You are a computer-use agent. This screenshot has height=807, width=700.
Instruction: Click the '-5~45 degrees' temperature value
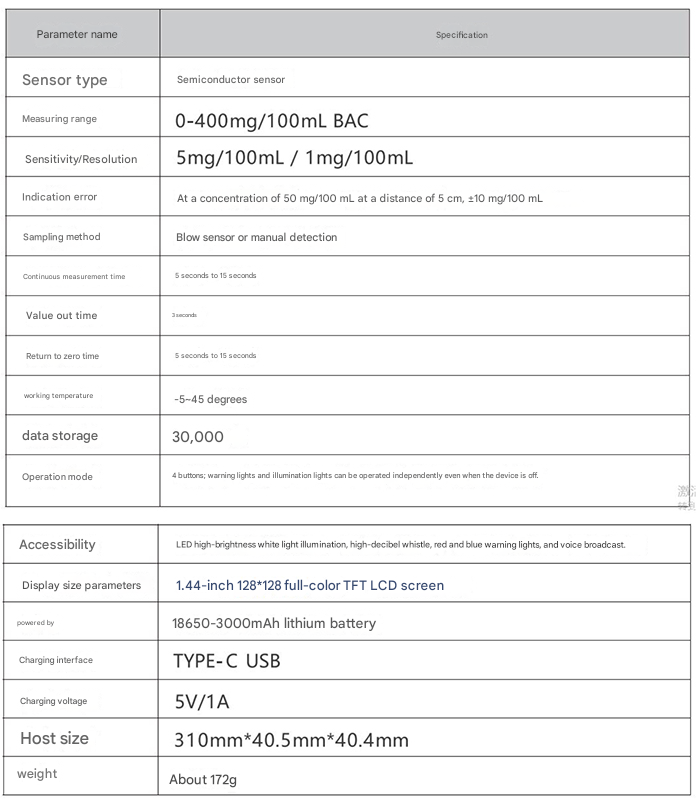(x=210, y=399)
